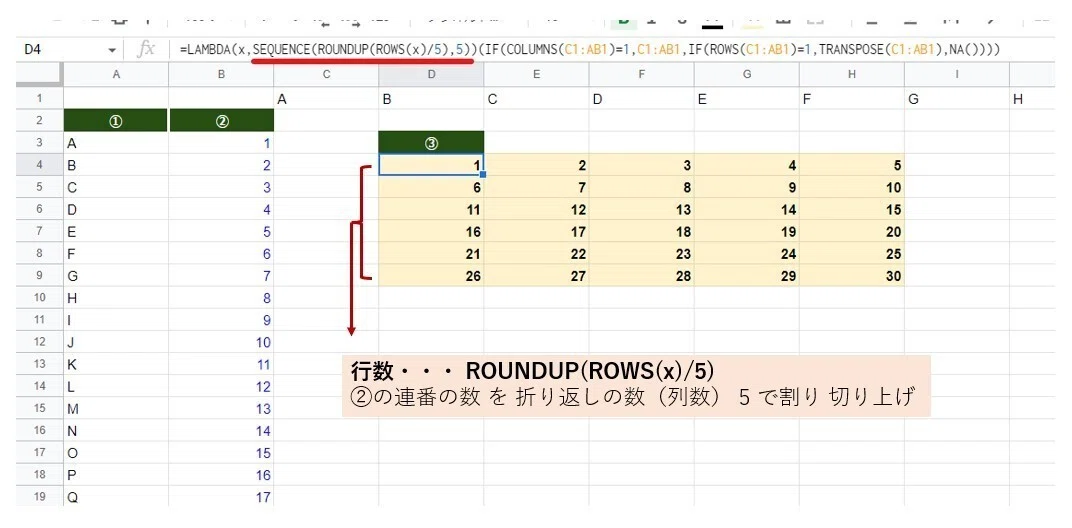Screen dimensions: 1072x528
Task: Select column I header
Action: (x=957, y=74)
